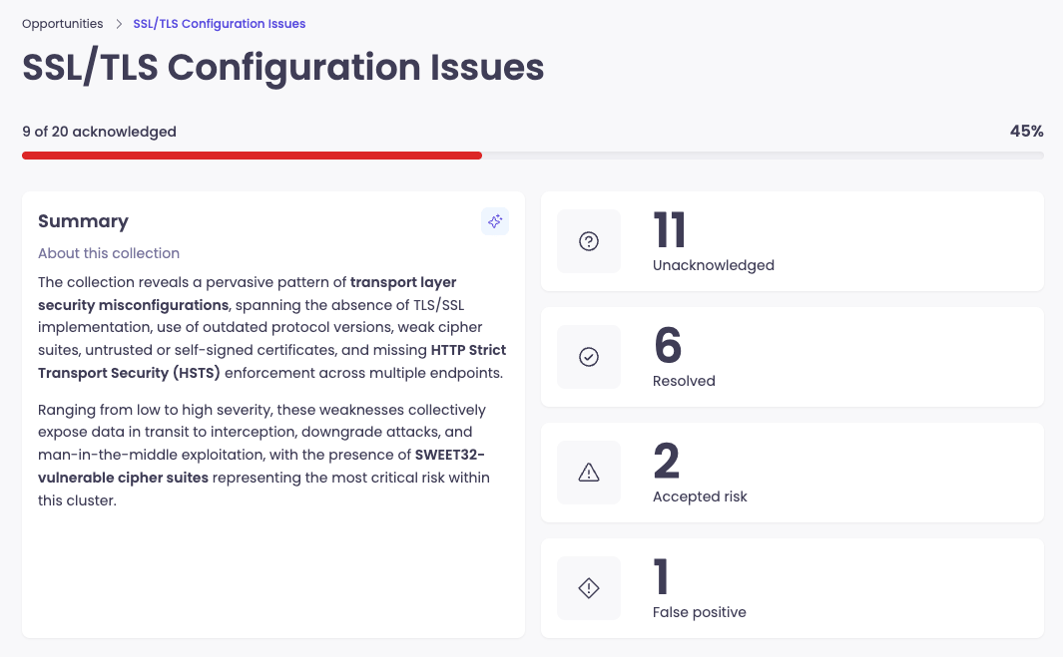Open the SSL/TLS Configuration Issues breadcrumb link
The width and height of the screenshot is (1063, 657).
tap(219, 23)
